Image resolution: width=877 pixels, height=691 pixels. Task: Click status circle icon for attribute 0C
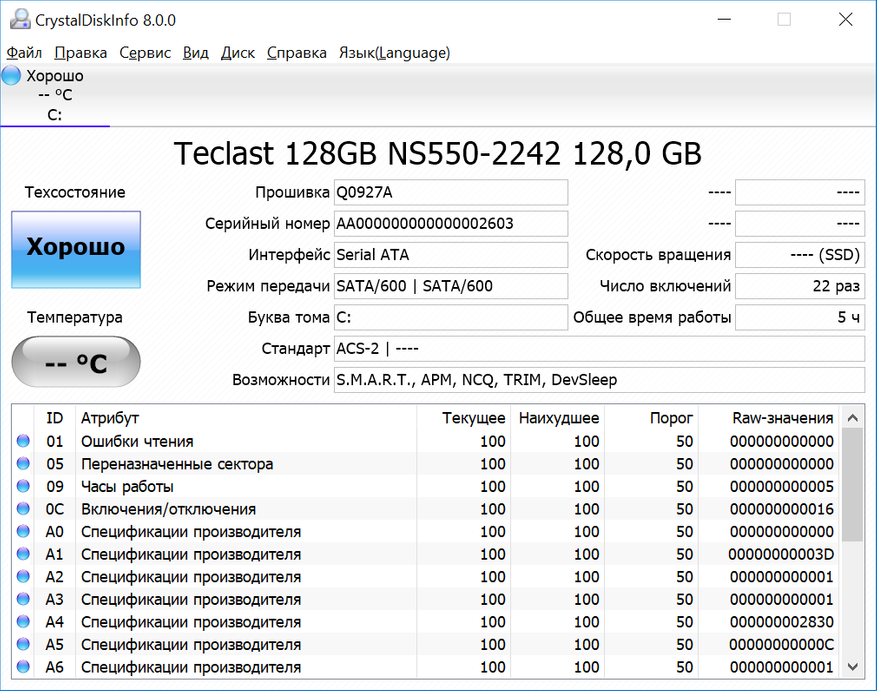[24, 510]
